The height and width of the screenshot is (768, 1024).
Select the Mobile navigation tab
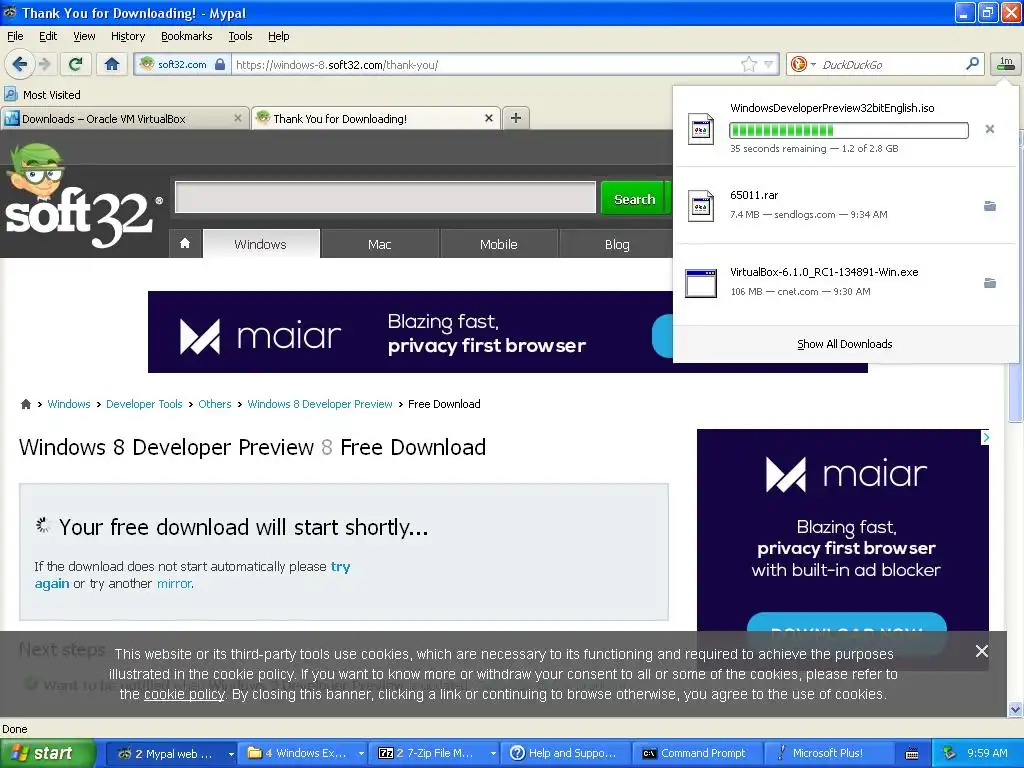coord(498,244)
